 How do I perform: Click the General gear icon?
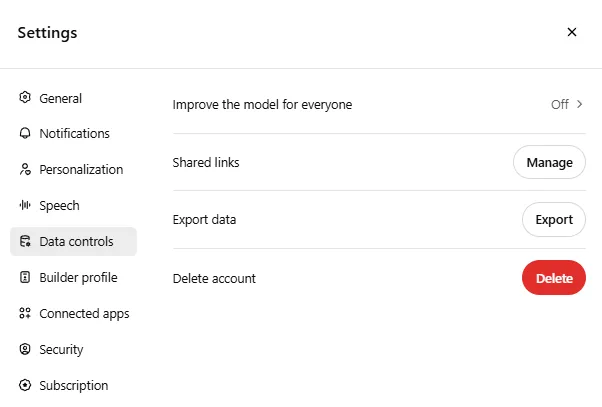(25, 98)
